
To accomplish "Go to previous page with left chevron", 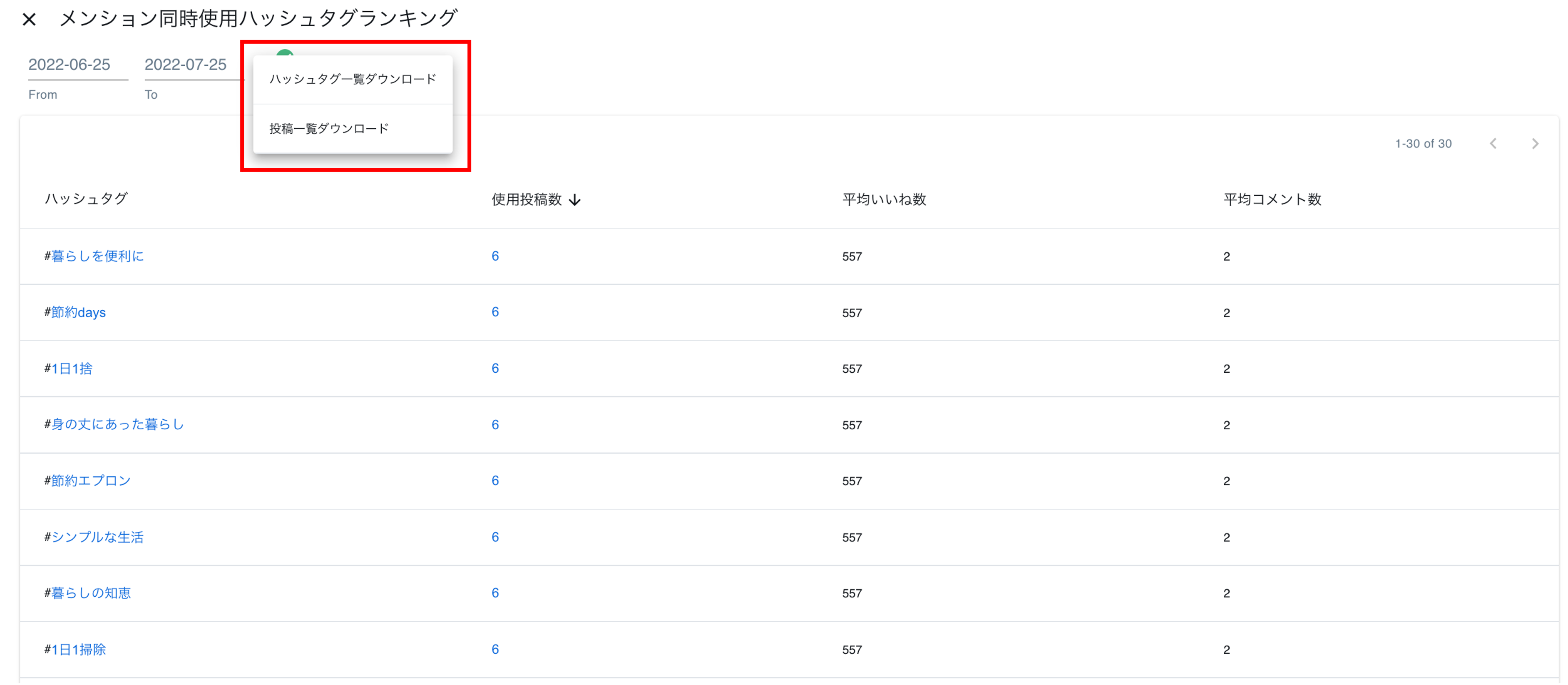I will coord(1493,144).
